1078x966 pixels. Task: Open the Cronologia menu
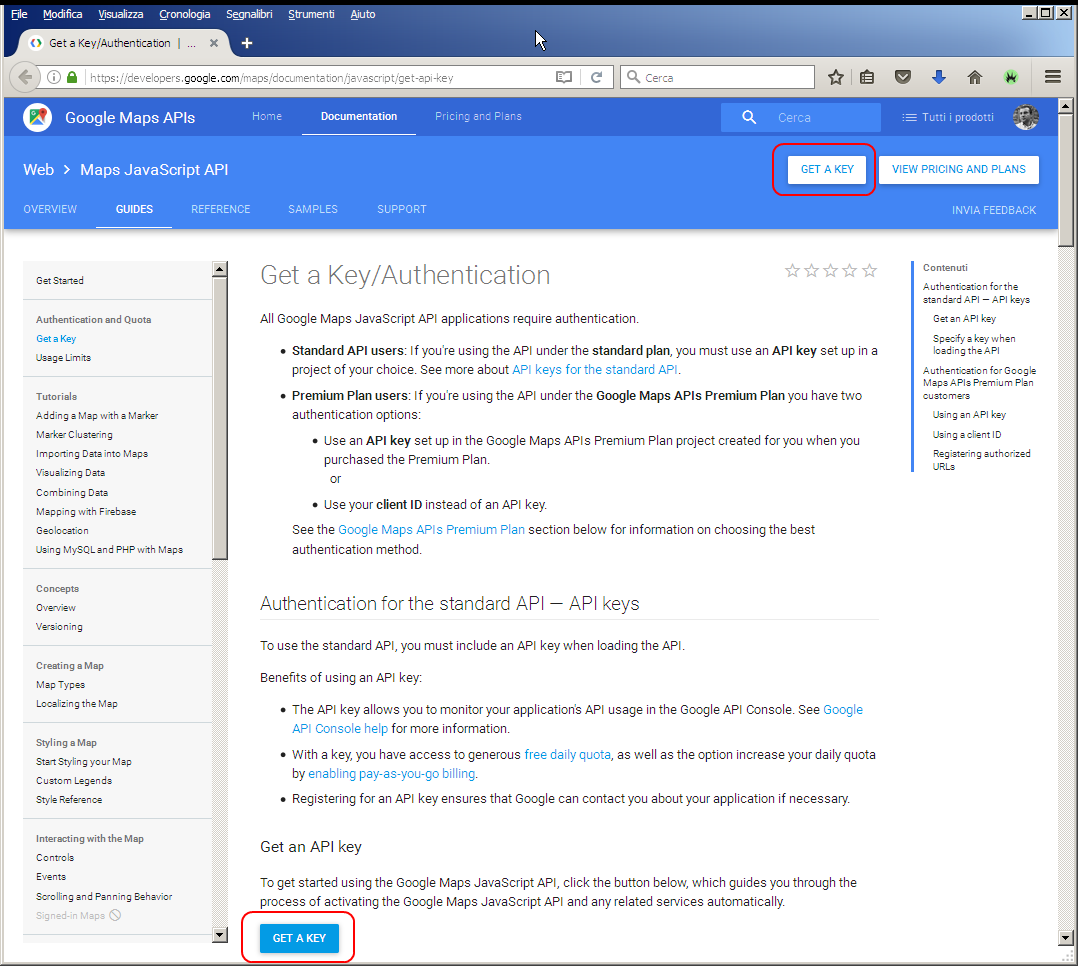coord(184,14)
